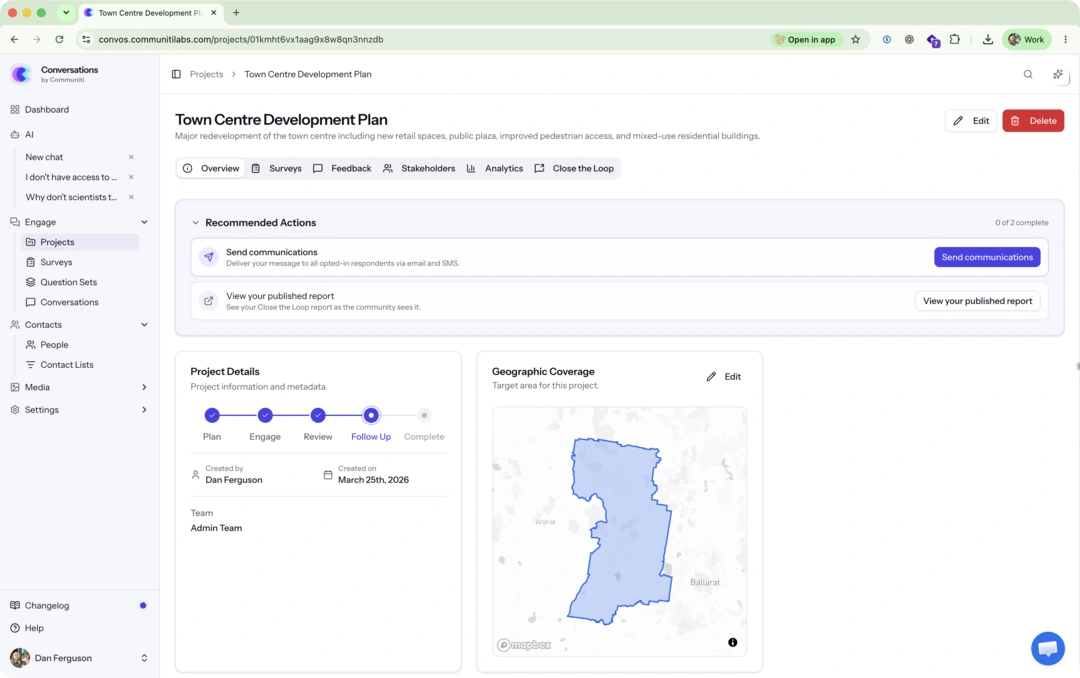Open the support chat bubble
Image resolution: width=1080 pixels, height=678 pixels.
pyautogui.click(x=1048, y=648)
